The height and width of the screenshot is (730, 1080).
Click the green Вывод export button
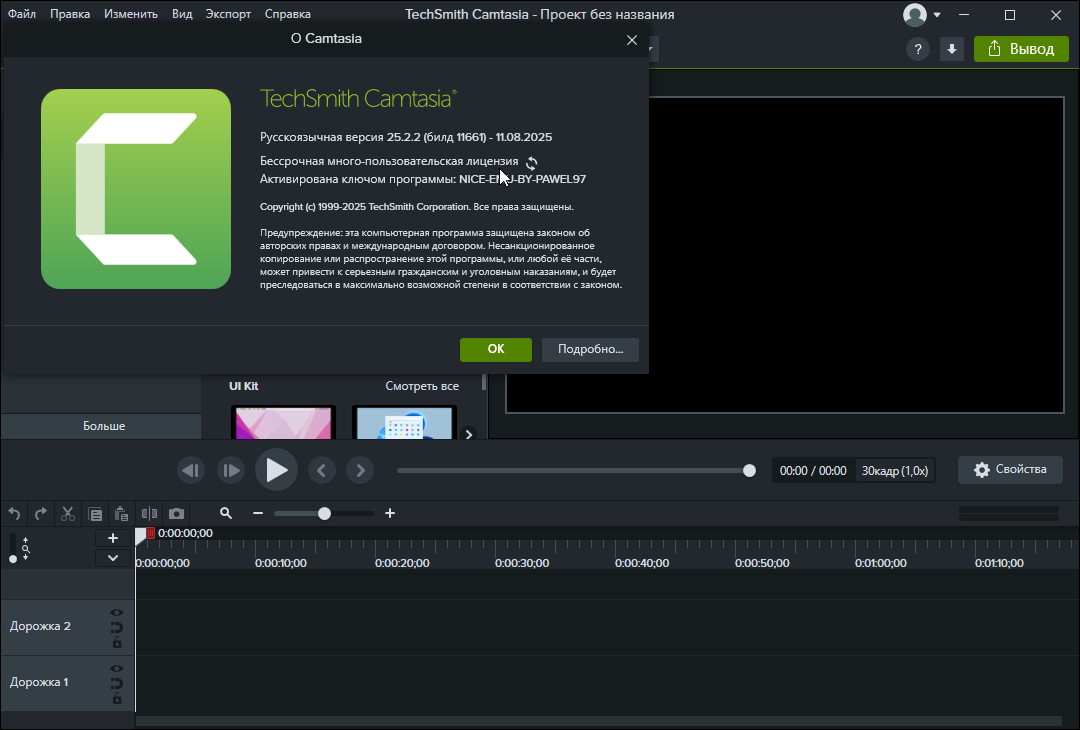point(1021,49)
